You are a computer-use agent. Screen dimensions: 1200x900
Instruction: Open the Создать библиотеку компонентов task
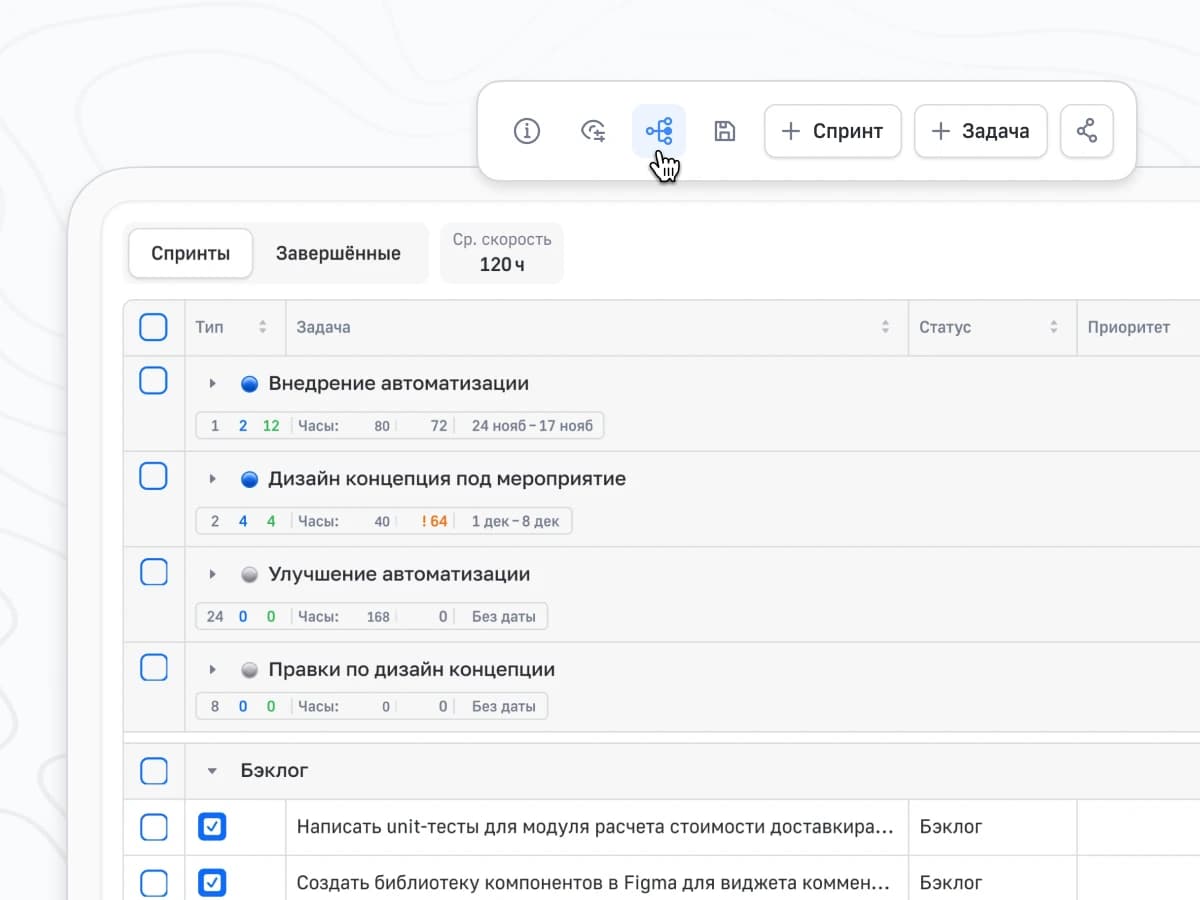[x=592, y=883]
